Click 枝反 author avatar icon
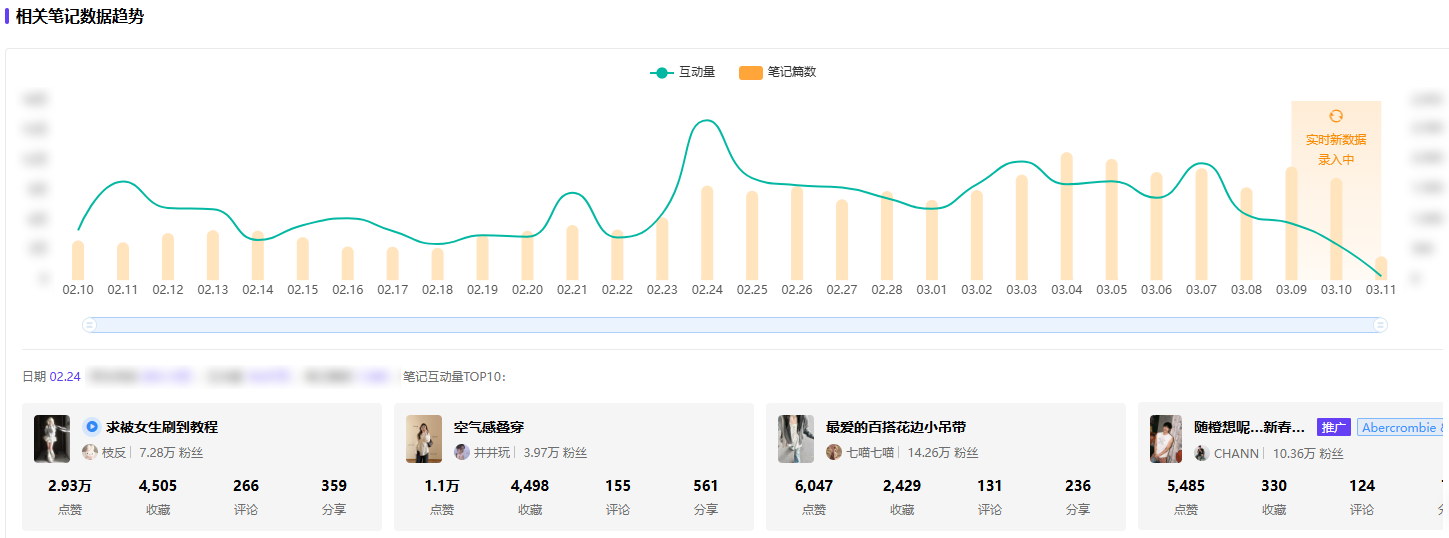The image size is (1449, 538). (x=90, y=452)
